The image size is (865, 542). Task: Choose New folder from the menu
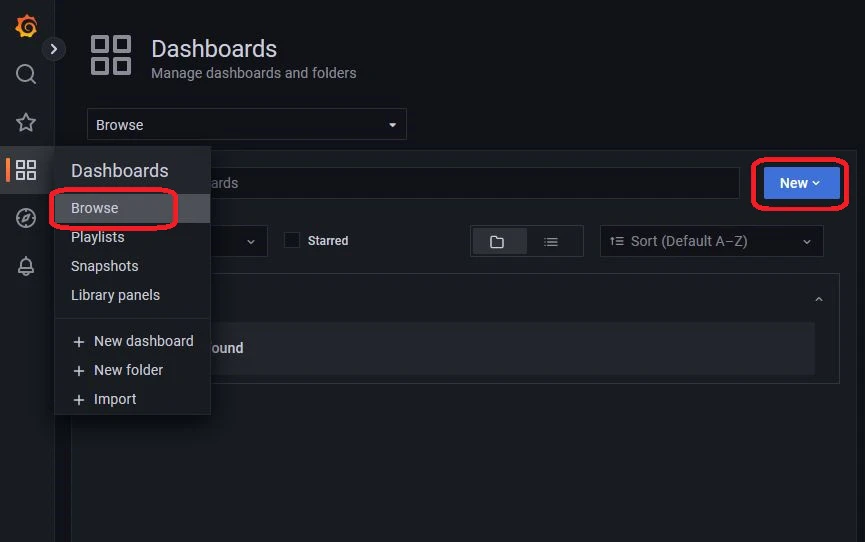point(132,370)
